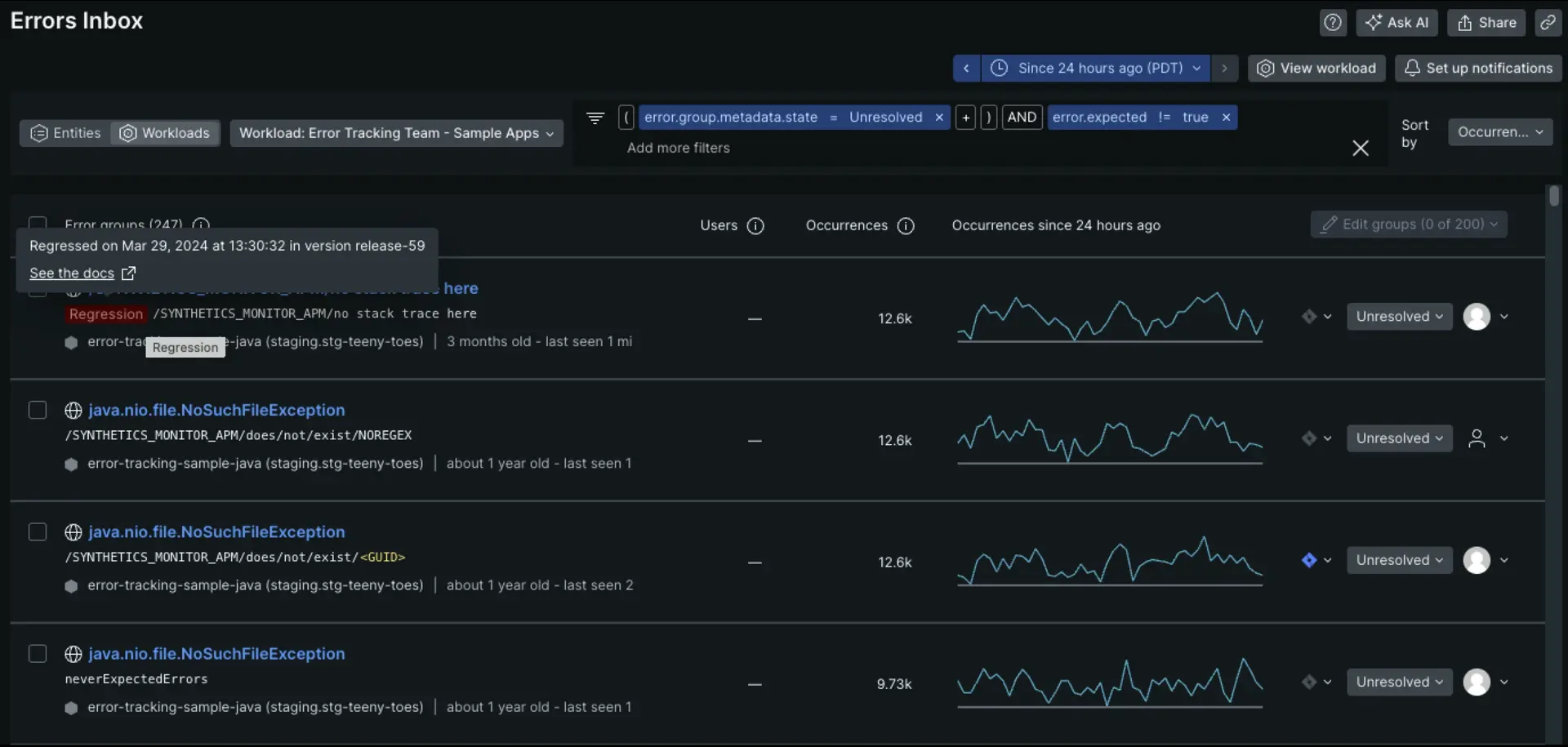The width and height of the screenshot is (1568, 747).
Task: Switch to the Workloads tab
Action: click(x=165, y=133)
